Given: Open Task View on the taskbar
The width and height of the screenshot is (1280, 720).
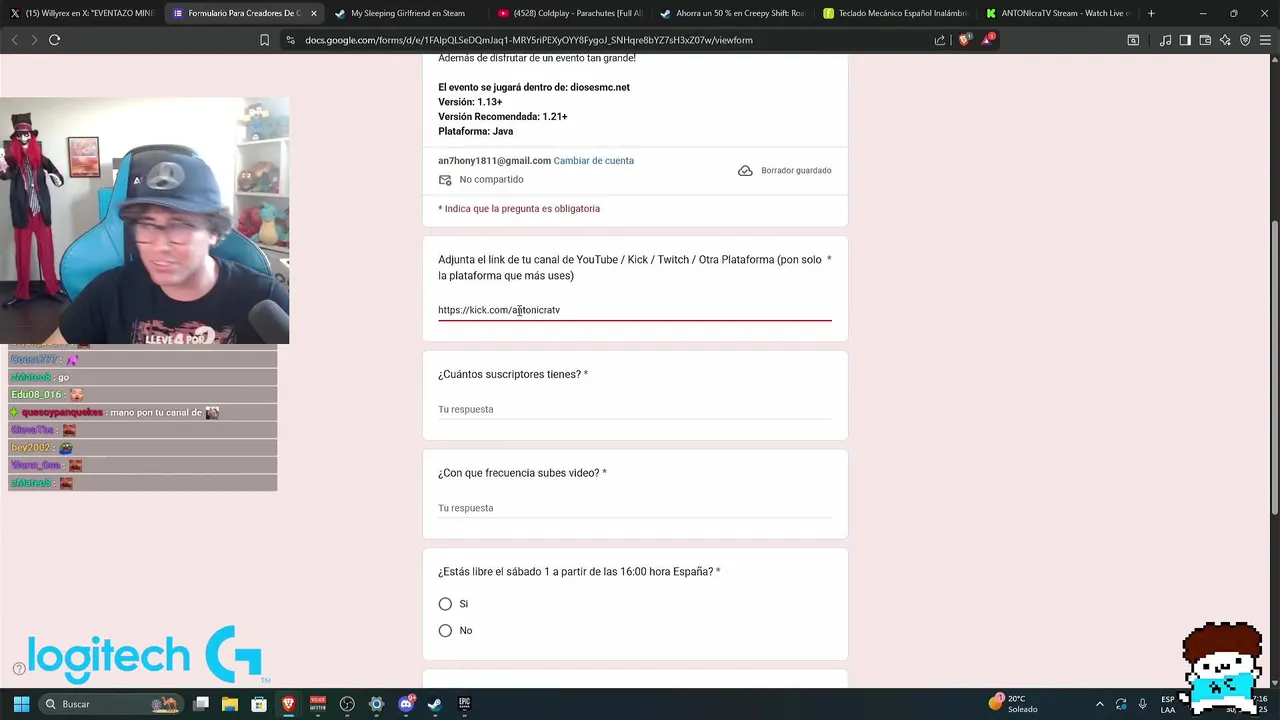Looking at the screenshot, I should tap(201, 704).
